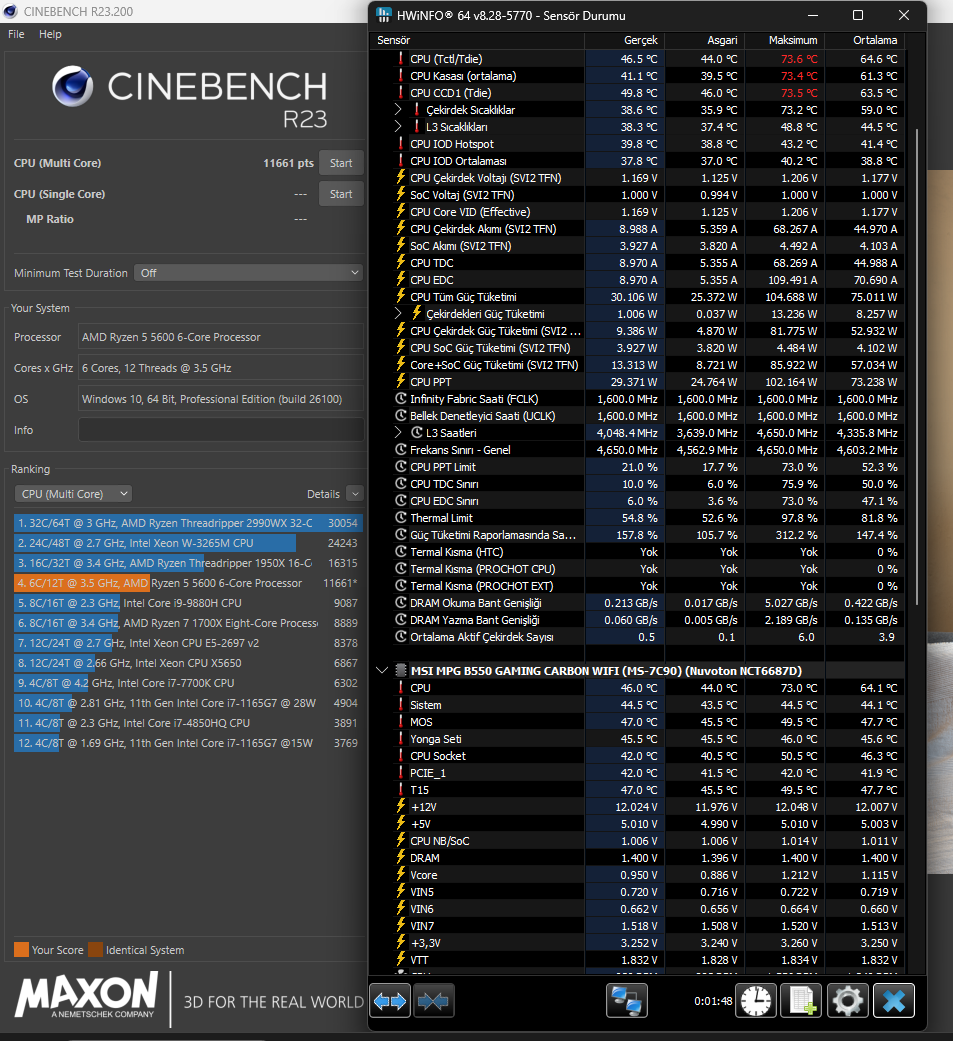Click the collapse columns arrows button in HWiNFO
Image resolution: width=953 pixels, height=1041 pixels.
433,1001
